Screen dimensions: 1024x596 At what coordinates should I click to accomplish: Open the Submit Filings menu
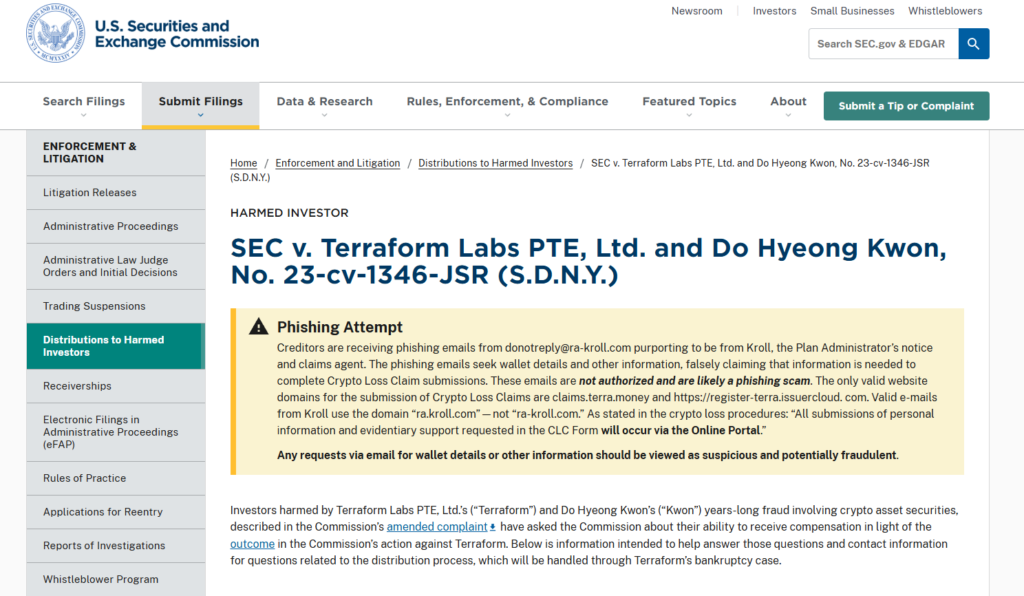click(x=200, y=101)
